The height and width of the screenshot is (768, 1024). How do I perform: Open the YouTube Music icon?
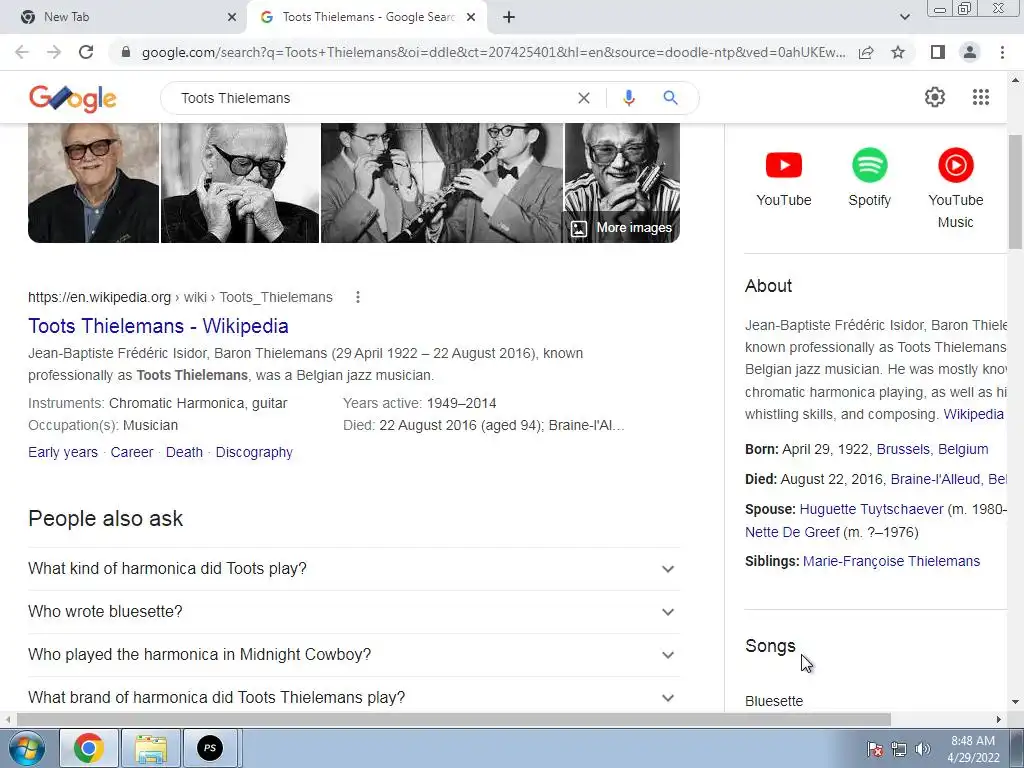[955, 188]
